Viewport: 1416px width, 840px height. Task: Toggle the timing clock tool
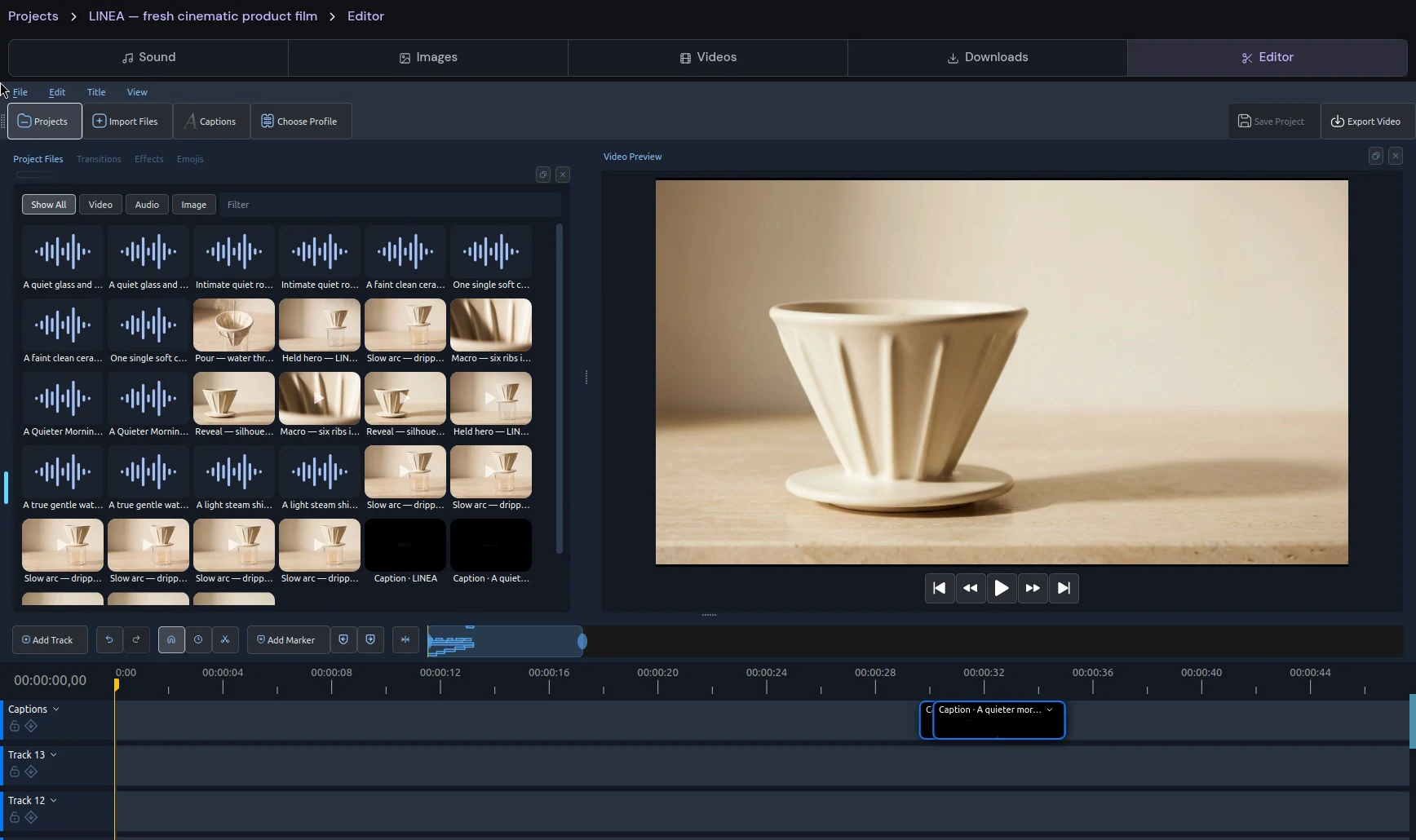pos(198,640)
